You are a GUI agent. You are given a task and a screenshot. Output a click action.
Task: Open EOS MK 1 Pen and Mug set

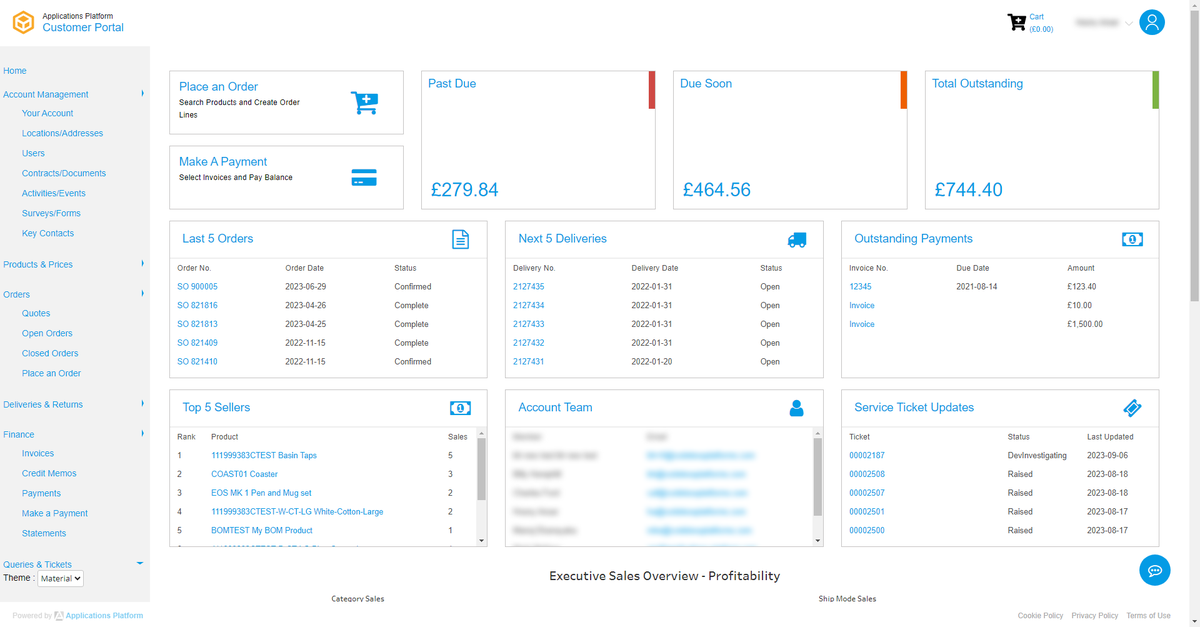coord(261,493)
